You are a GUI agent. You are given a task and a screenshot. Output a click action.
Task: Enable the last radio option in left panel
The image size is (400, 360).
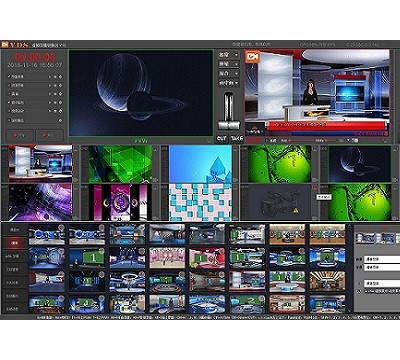[9, 120]
